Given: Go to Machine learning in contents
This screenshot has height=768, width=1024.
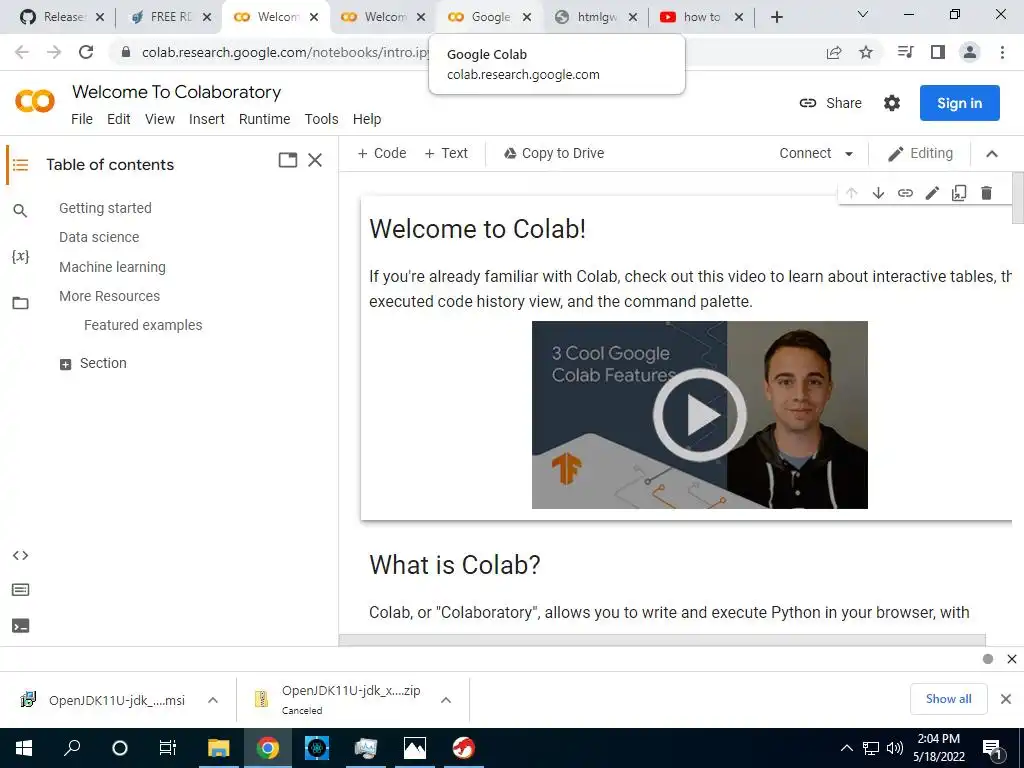Looking at the screenshot, I should coord(112,267).
